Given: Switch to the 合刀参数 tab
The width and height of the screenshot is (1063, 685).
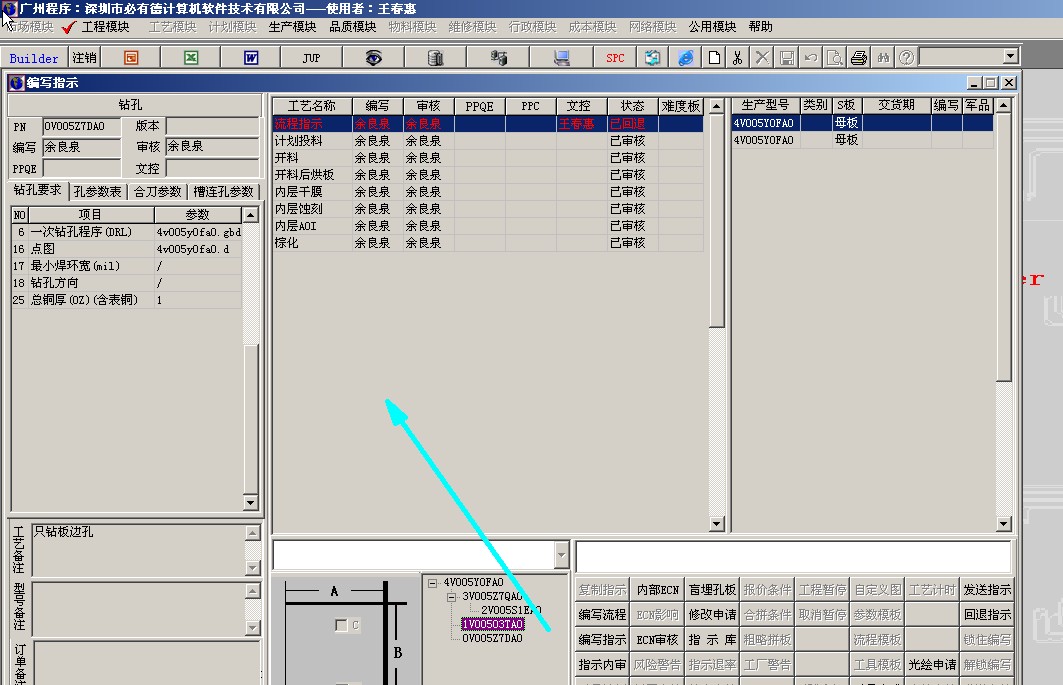Looking at the screenshot, I should (x=158, y=192).
